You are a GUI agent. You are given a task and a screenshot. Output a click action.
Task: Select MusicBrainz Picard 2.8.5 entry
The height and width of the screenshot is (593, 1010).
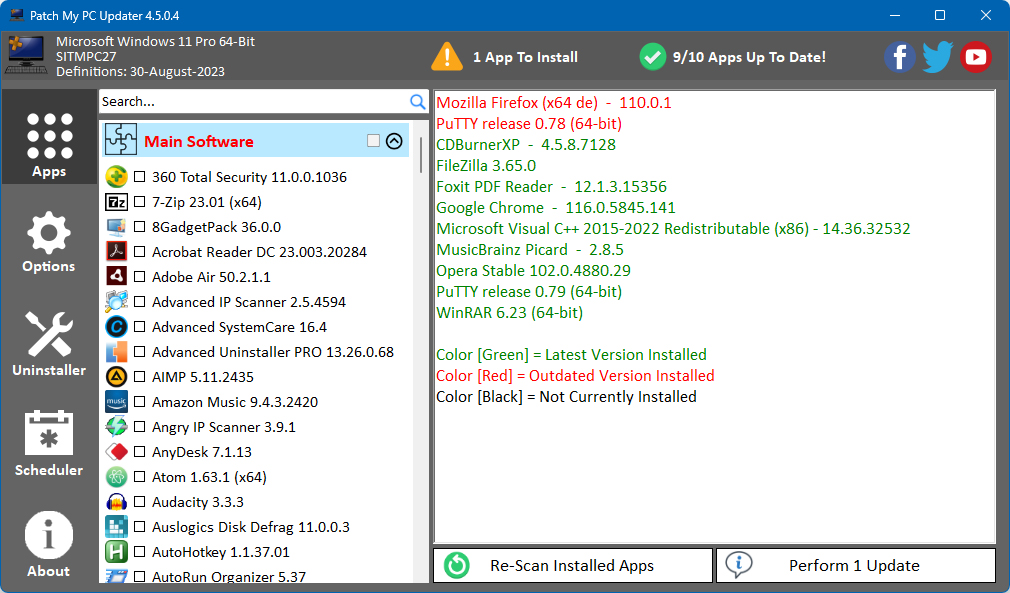[529, 250]
